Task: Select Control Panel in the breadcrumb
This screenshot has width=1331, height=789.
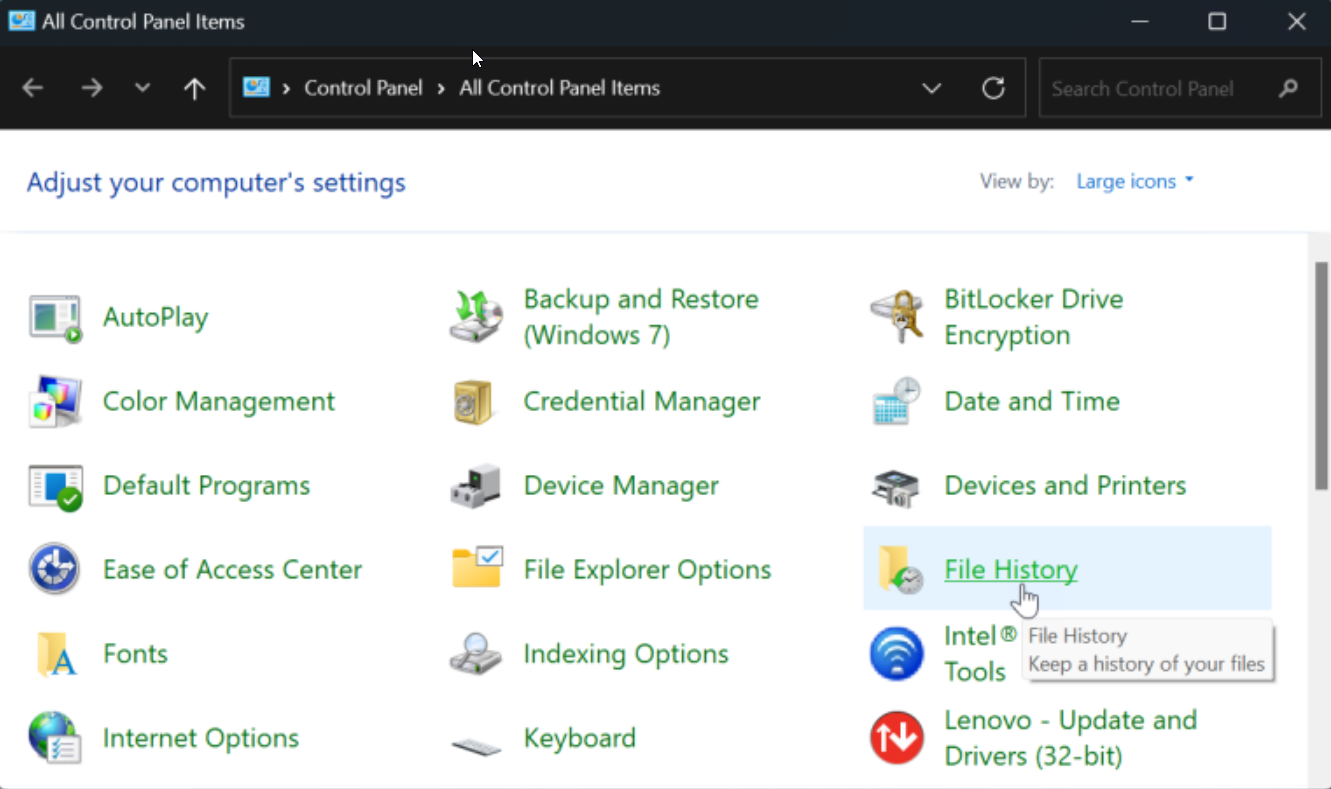Action: pos(363,88)
